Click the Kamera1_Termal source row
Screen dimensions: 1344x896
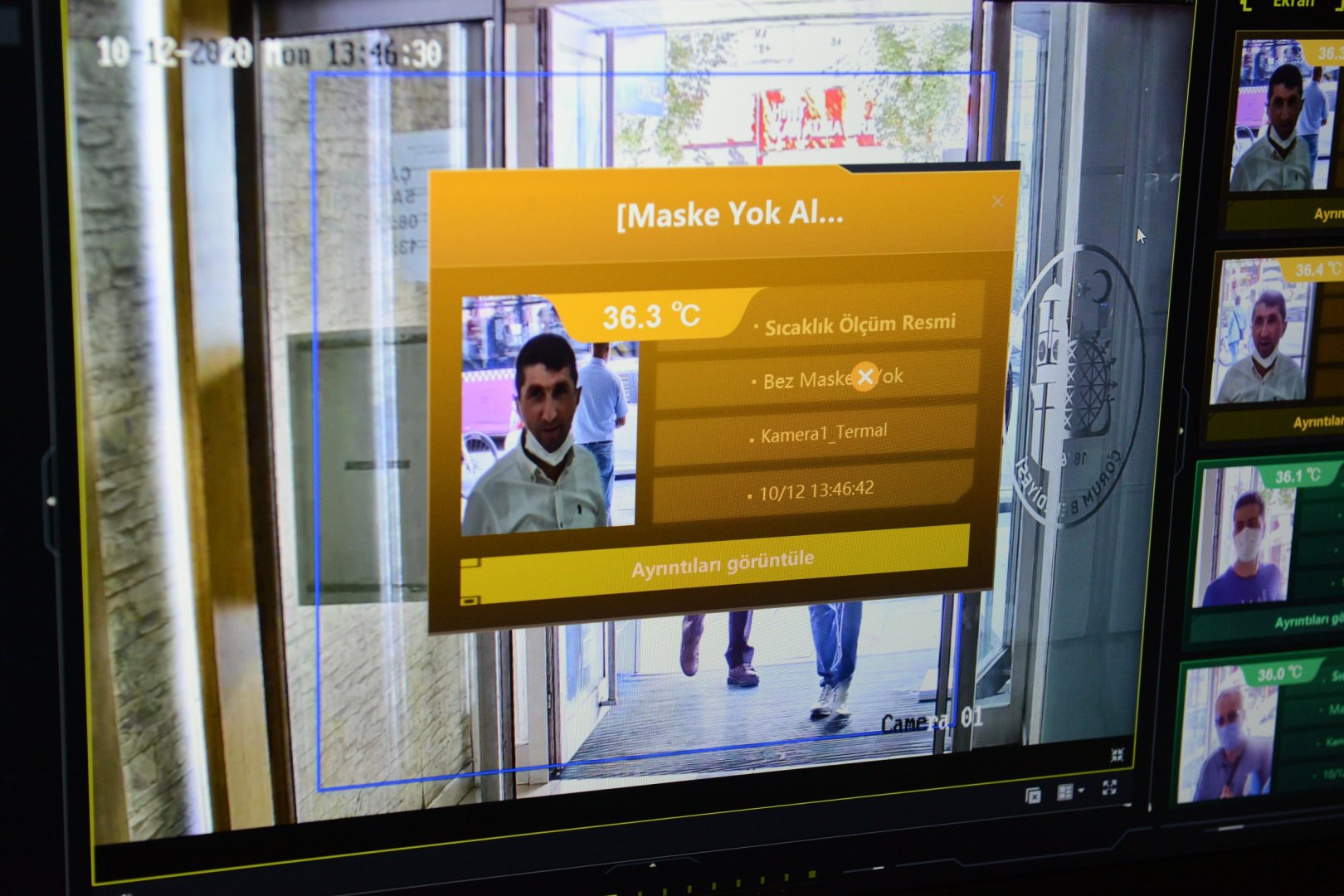click(823, 433)
